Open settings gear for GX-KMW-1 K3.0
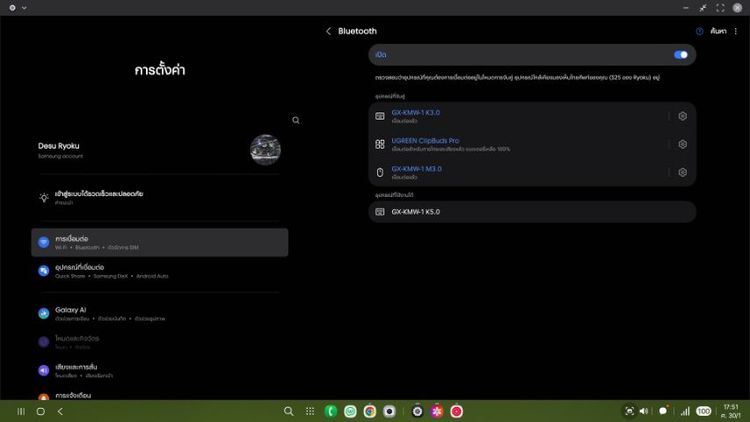Viewport: 750px width, 422px height. click(683, 116)
